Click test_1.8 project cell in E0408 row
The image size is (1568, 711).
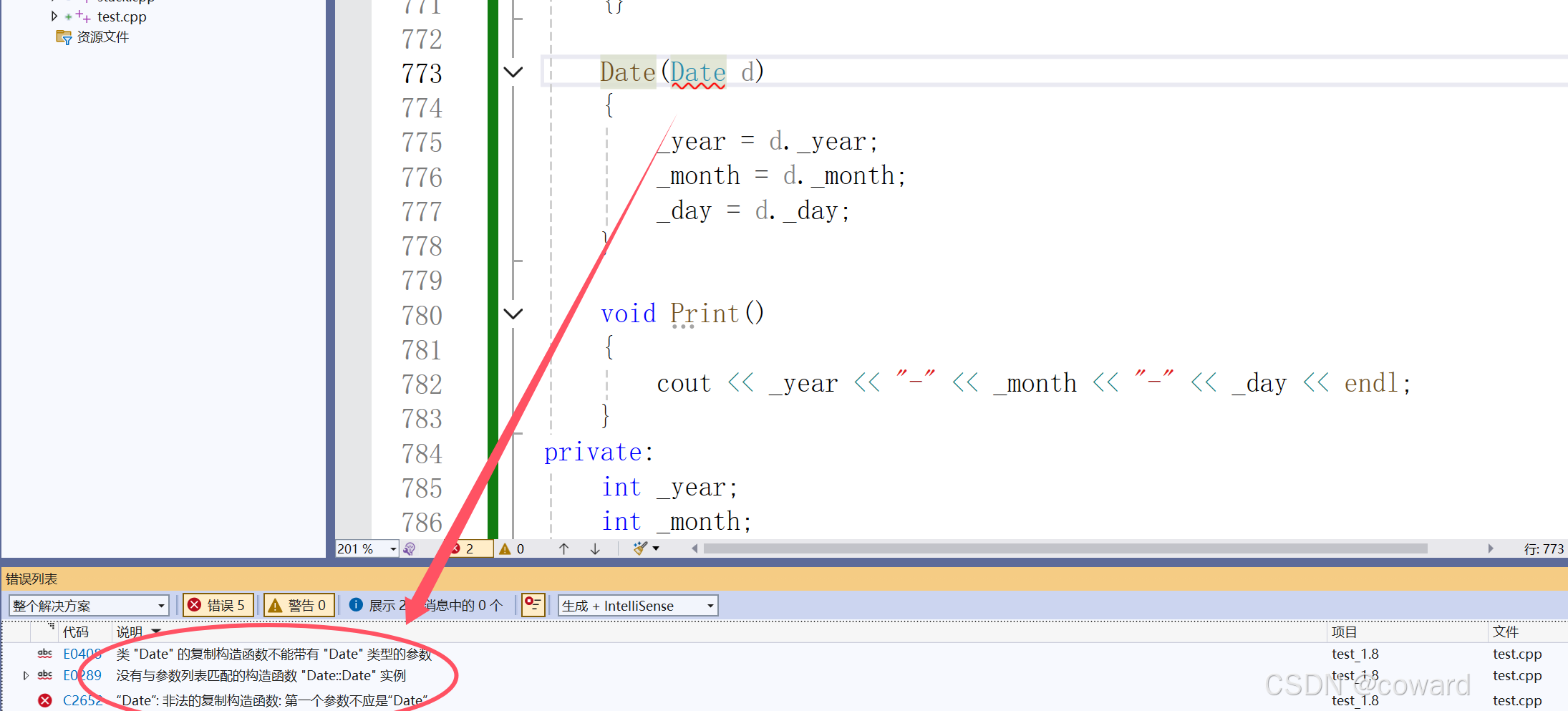click(x=1355, y=654)
